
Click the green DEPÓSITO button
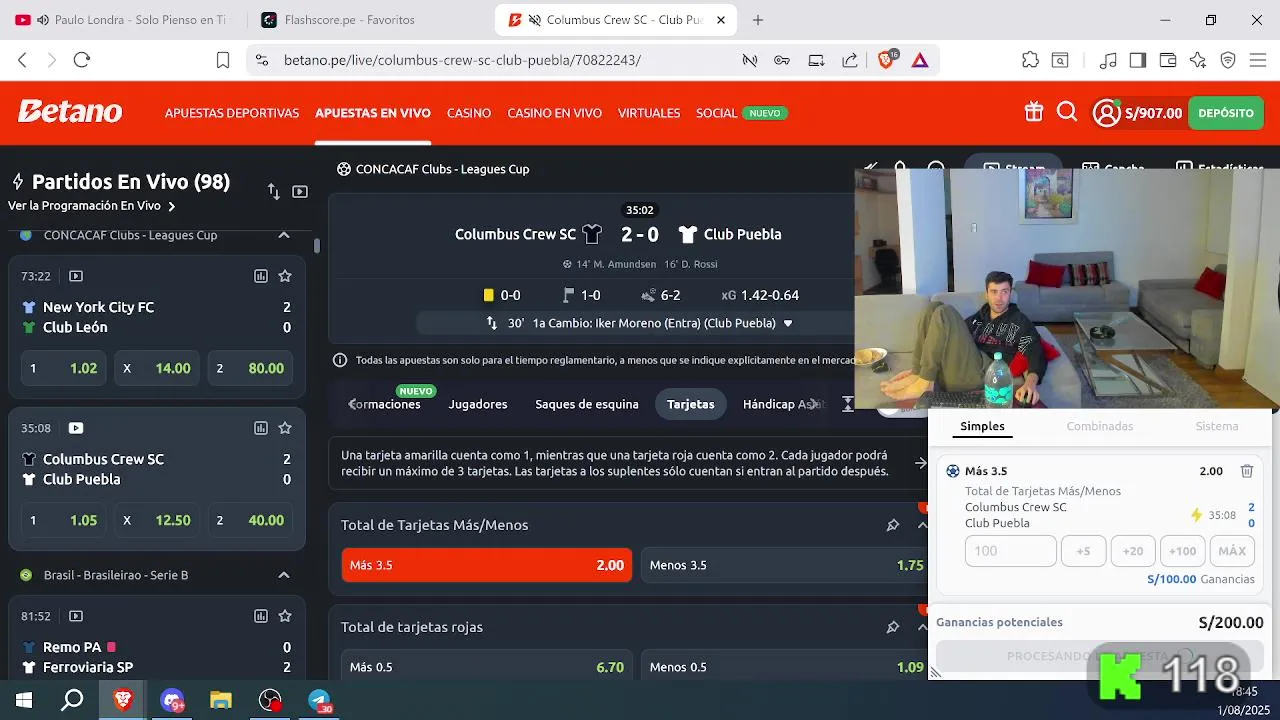point(1226,113)
